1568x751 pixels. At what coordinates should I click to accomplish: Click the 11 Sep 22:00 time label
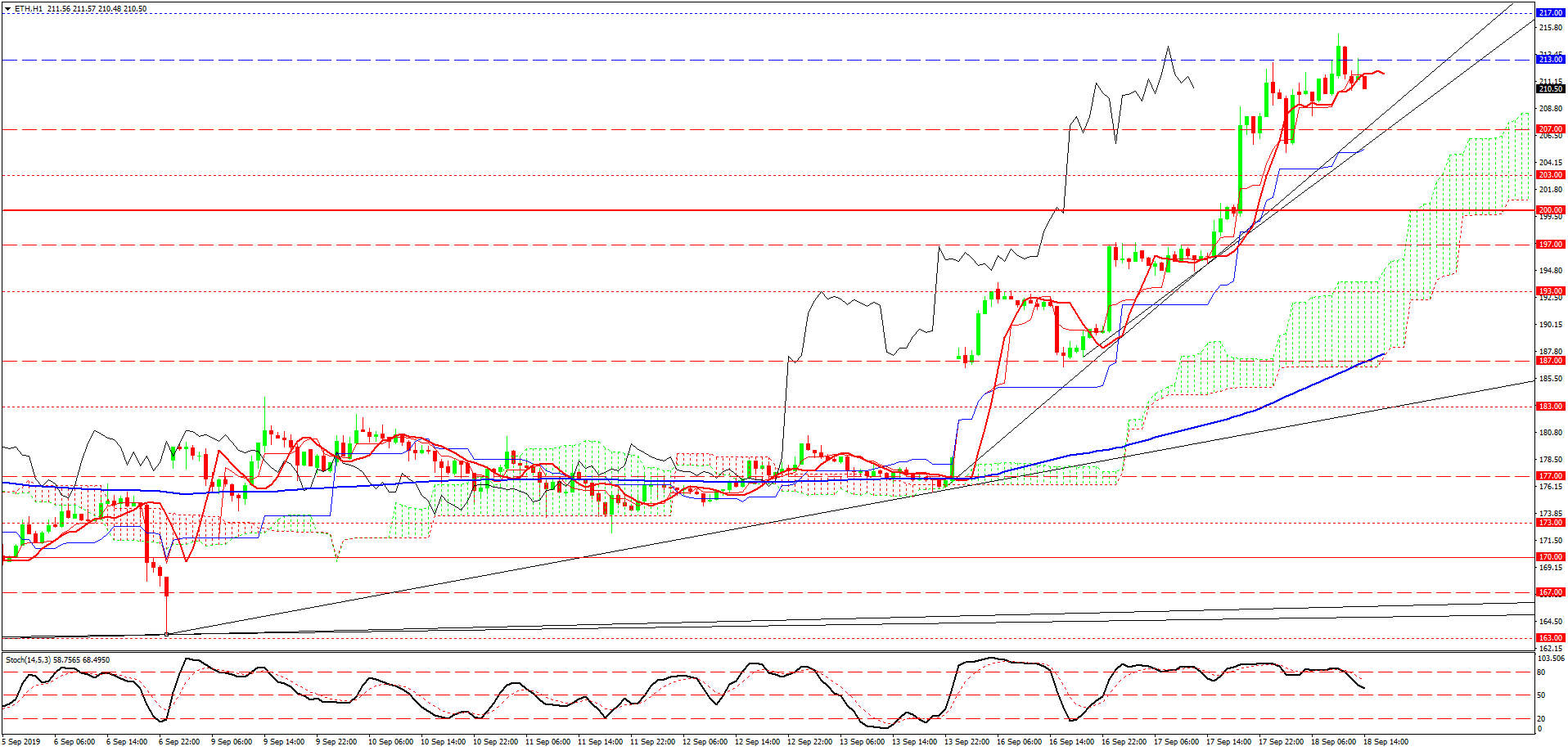[x=652, y=742]
